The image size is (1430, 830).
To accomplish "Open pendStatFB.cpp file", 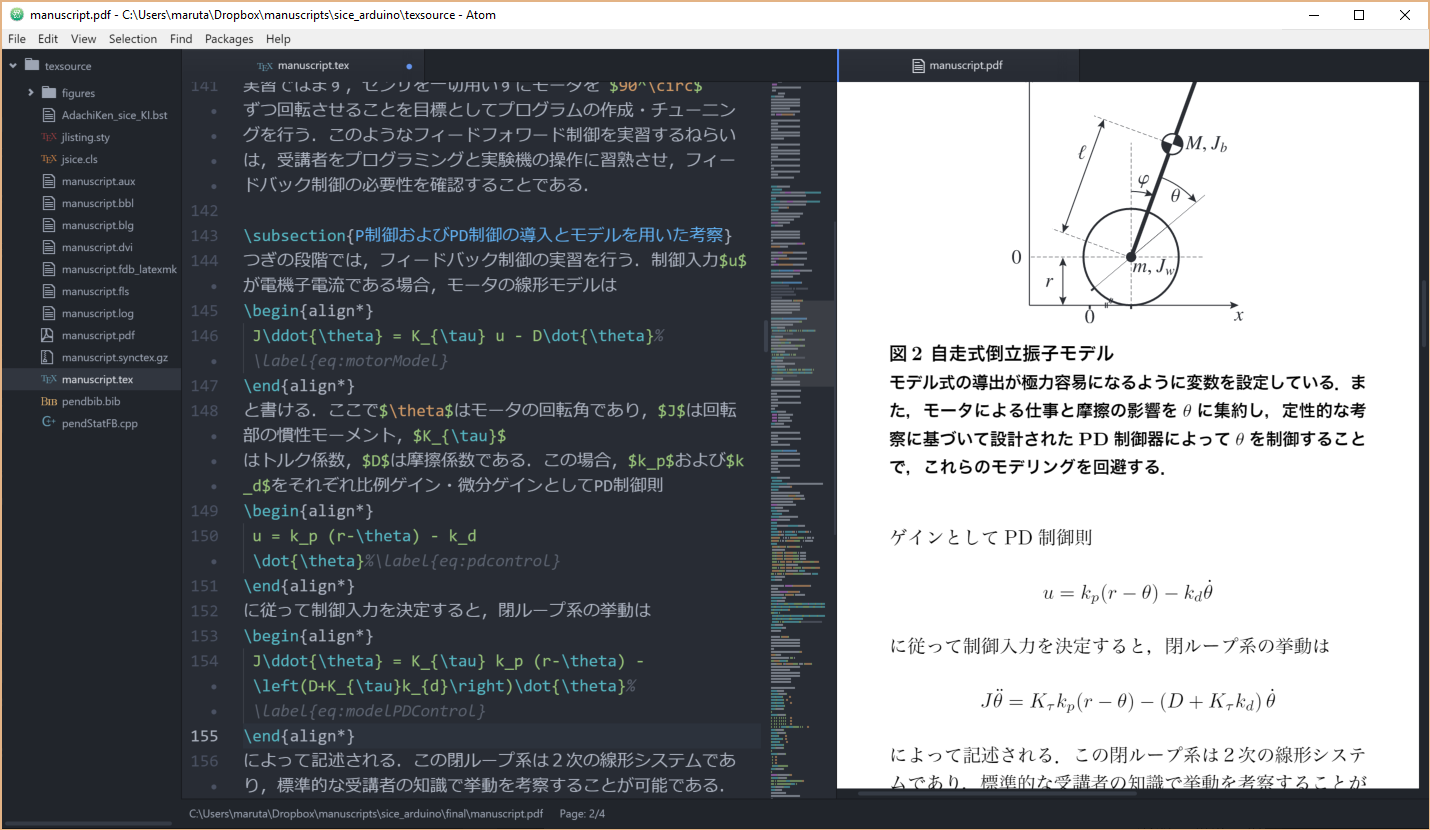I will click(x=99, y=423).
